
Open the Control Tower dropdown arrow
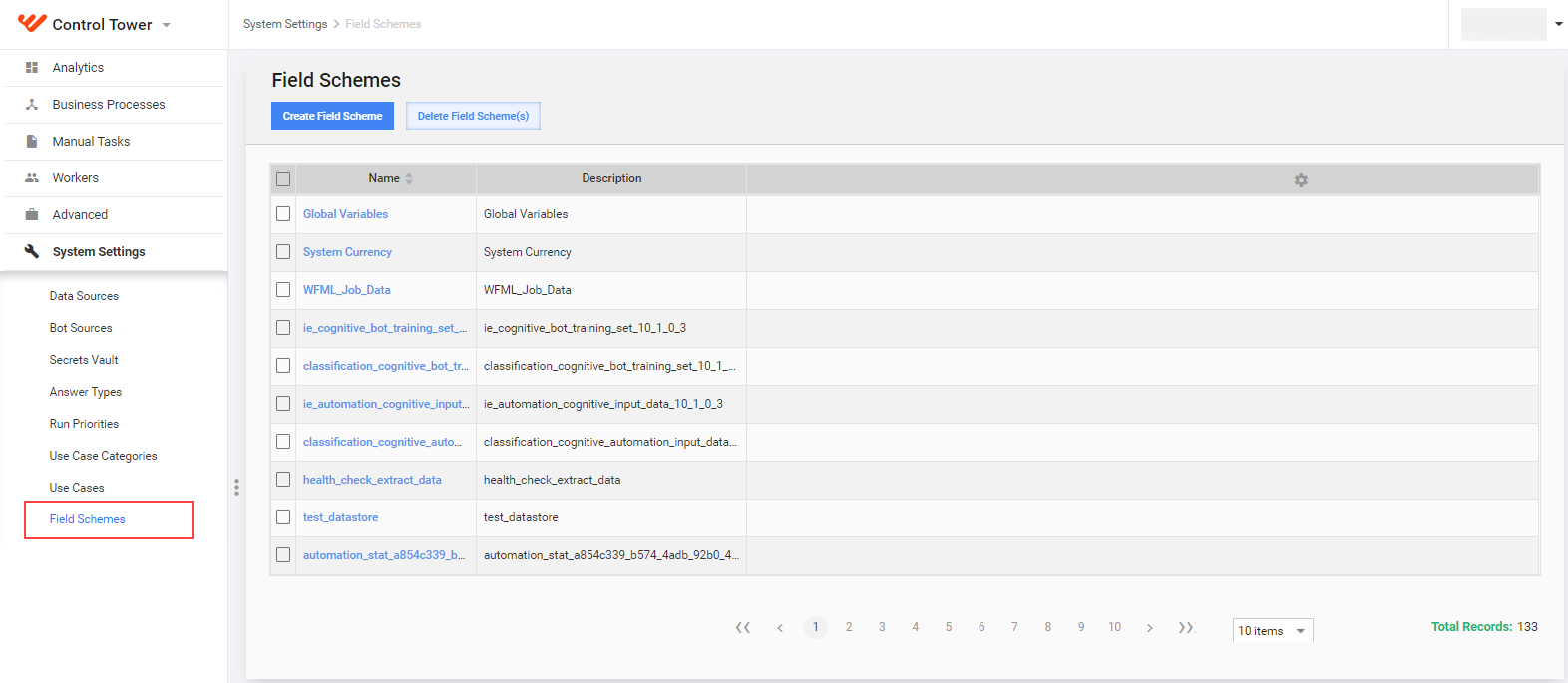[166, 25]
